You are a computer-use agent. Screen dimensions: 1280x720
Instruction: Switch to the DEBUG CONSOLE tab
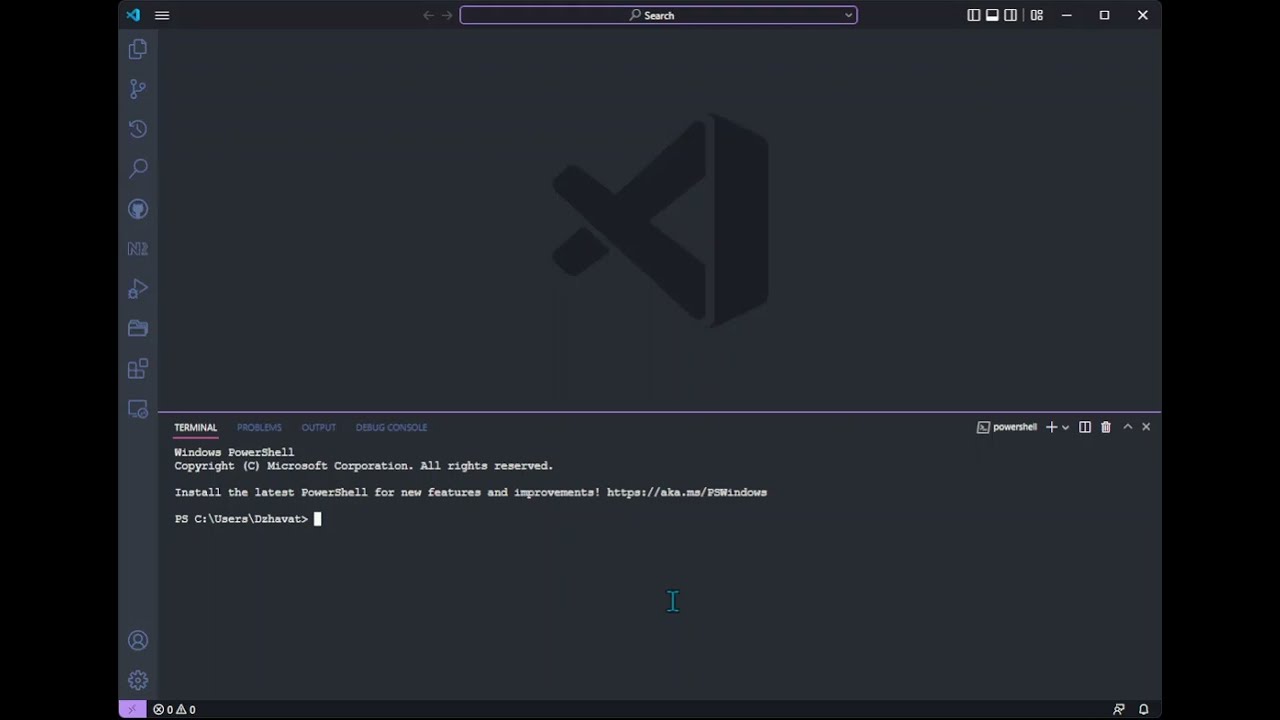click(391, 427)
